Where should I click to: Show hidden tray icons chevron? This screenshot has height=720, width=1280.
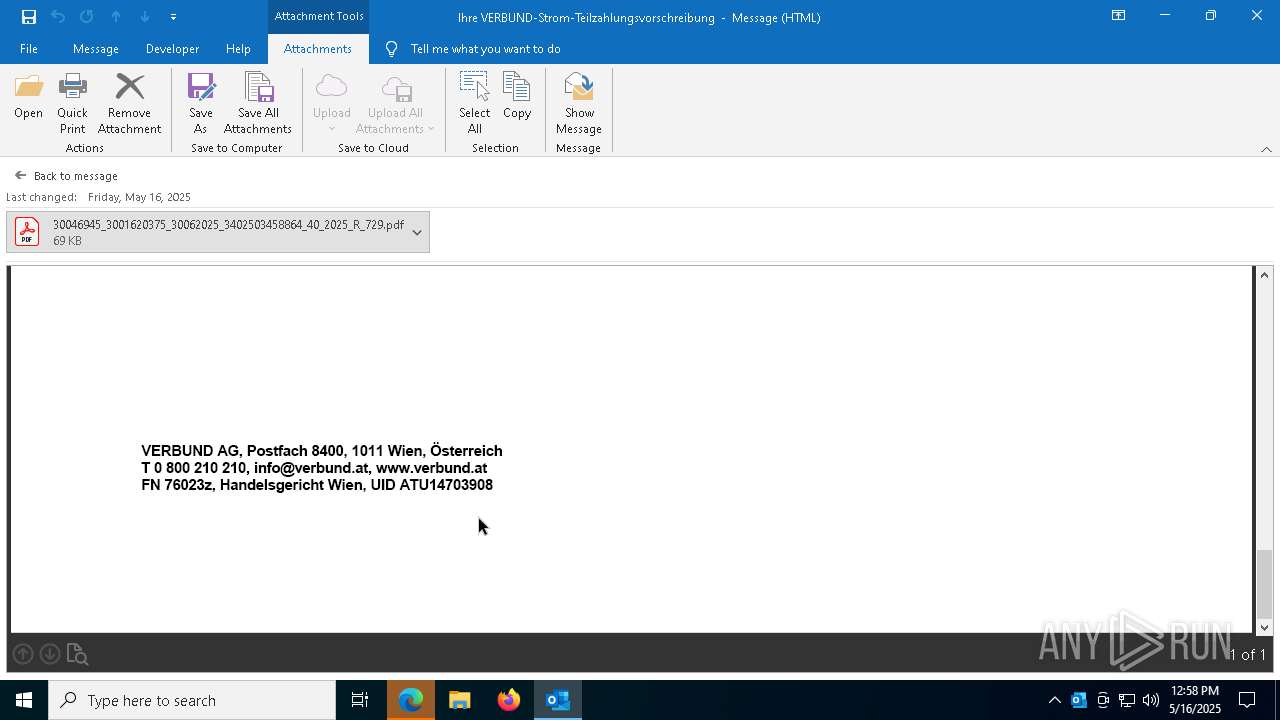[1054, 700]
